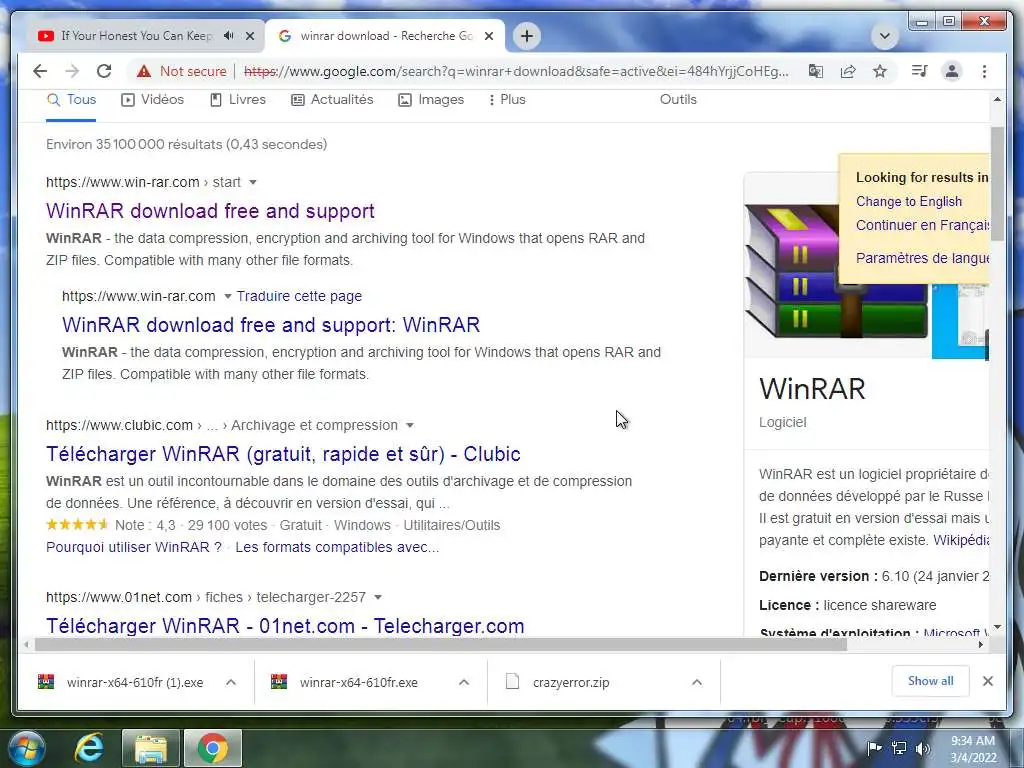
Task: Close the winrar download search tab
Action: pos(488,36)
